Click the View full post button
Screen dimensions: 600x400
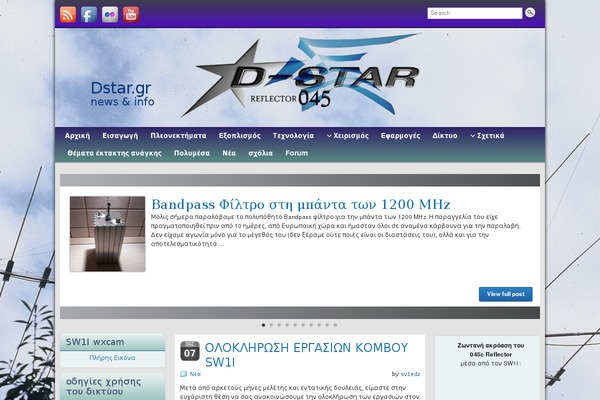505,294
